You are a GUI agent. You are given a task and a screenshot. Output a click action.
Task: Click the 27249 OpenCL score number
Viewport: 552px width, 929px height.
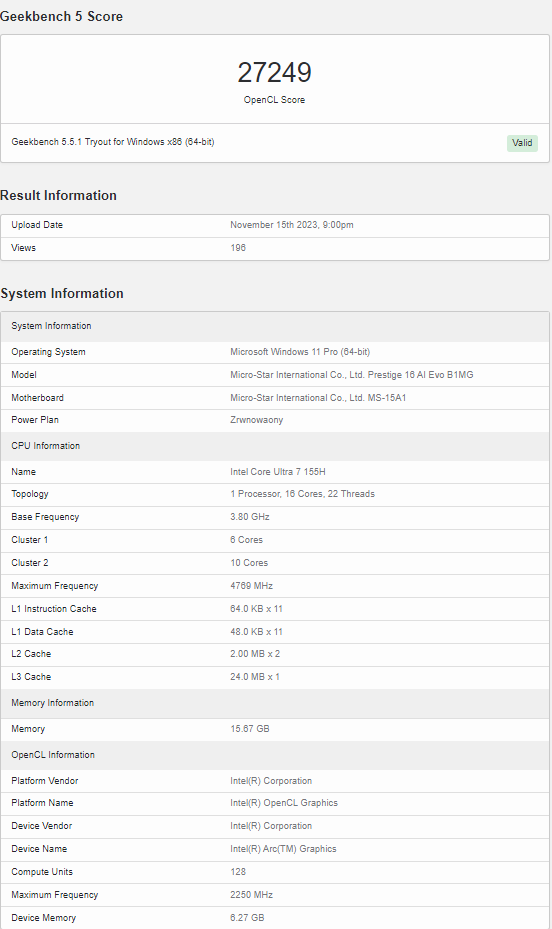(274, 72)
